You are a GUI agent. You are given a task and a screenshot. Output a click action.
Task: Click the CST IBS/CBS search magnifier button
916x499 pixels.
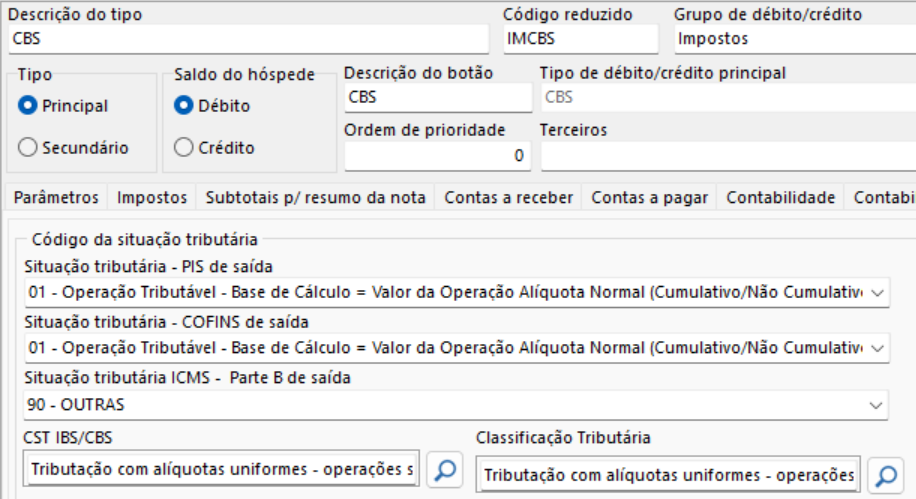coord(444,470)
